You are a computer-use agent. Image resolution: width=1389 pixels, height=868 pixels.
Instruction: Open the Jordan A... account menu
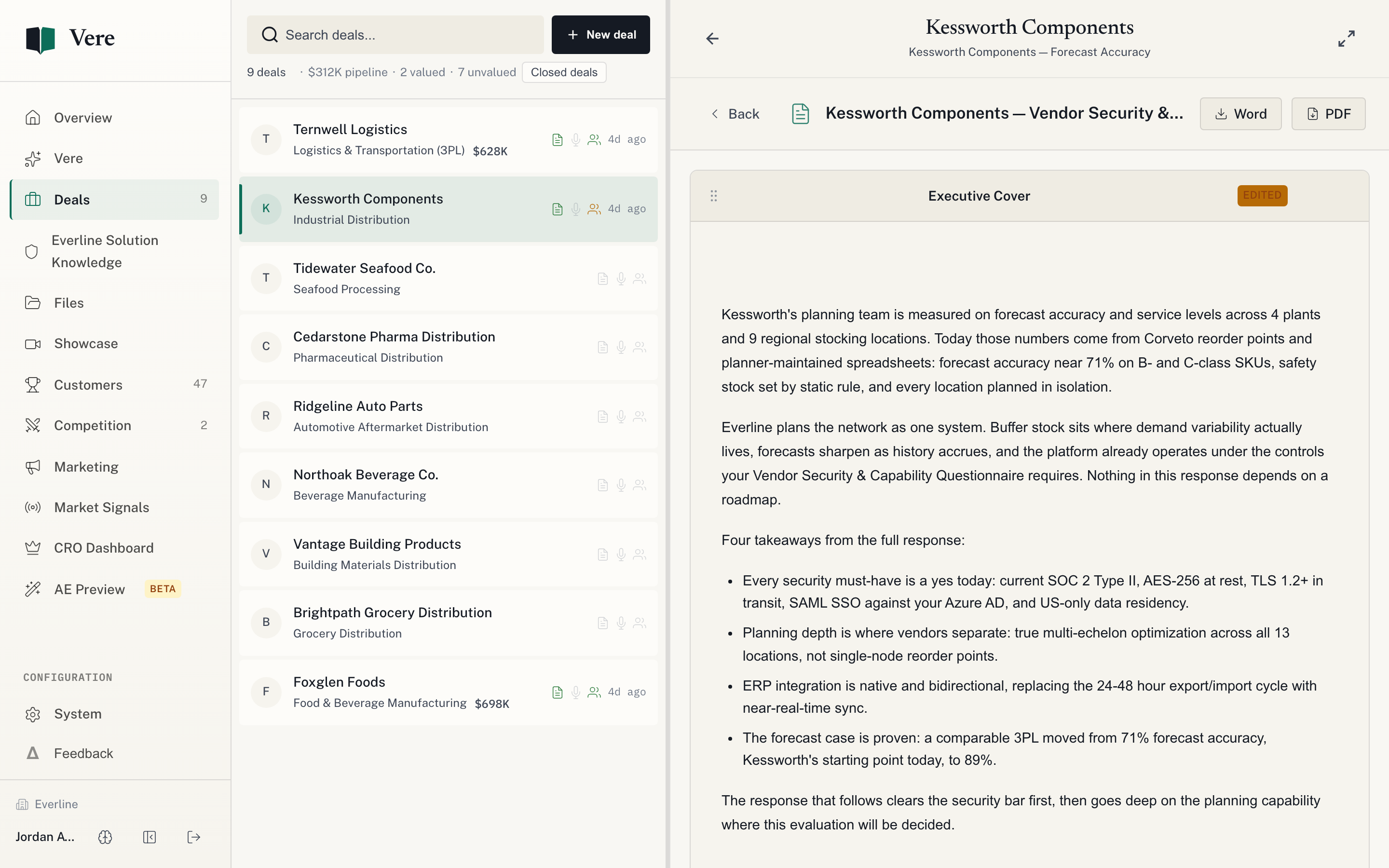click(45, 837)
